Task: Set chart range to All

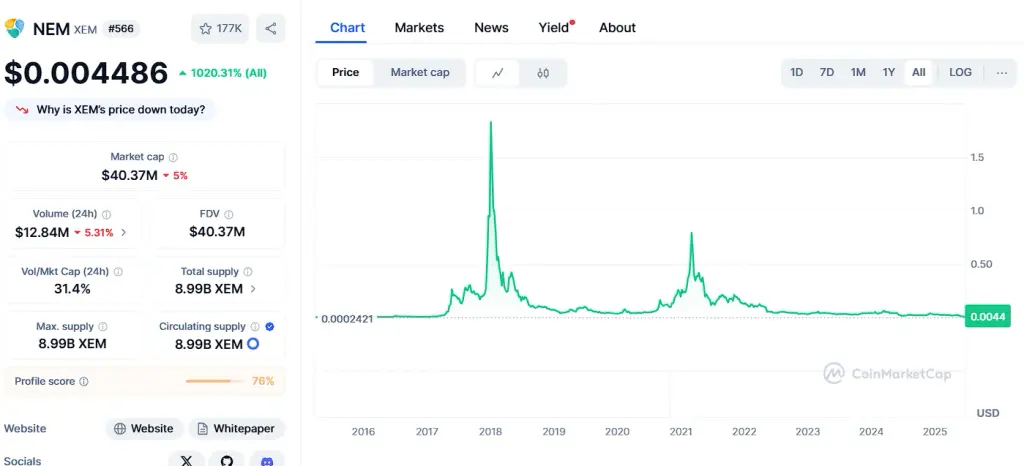Action: point(919,72)
